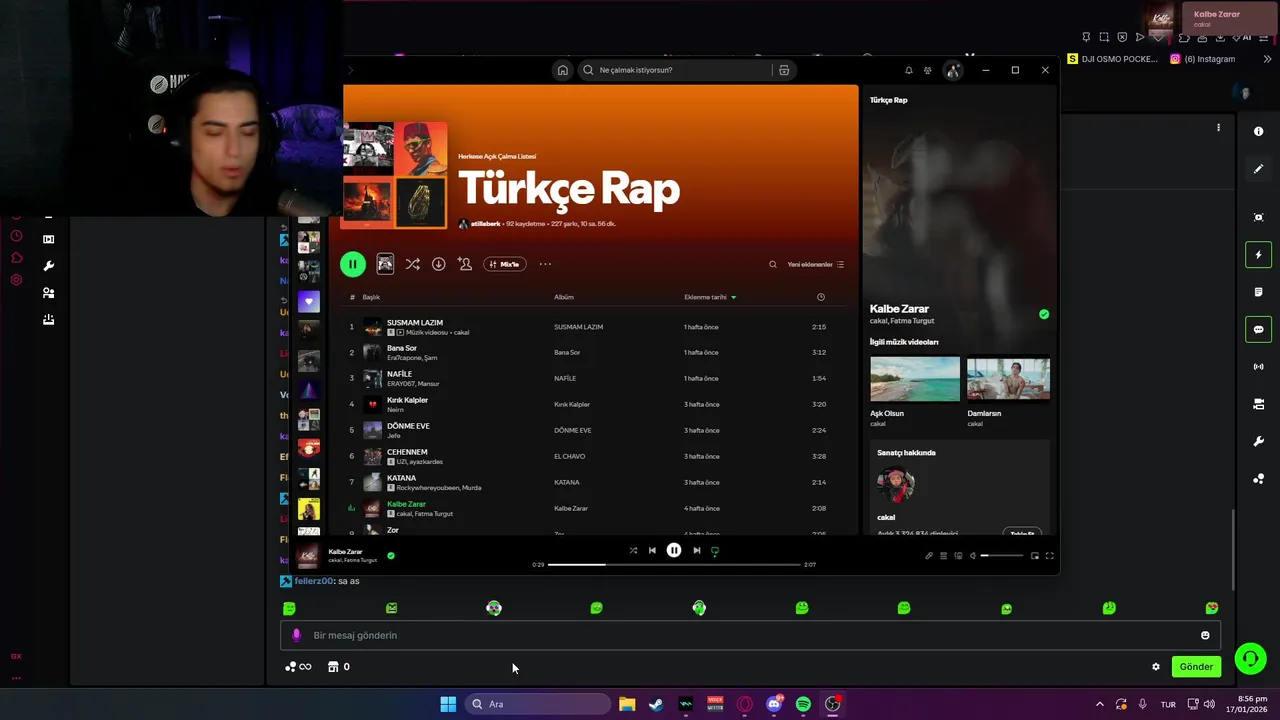
Task: Click the green Gönder button
Action: coord(1196,667)
